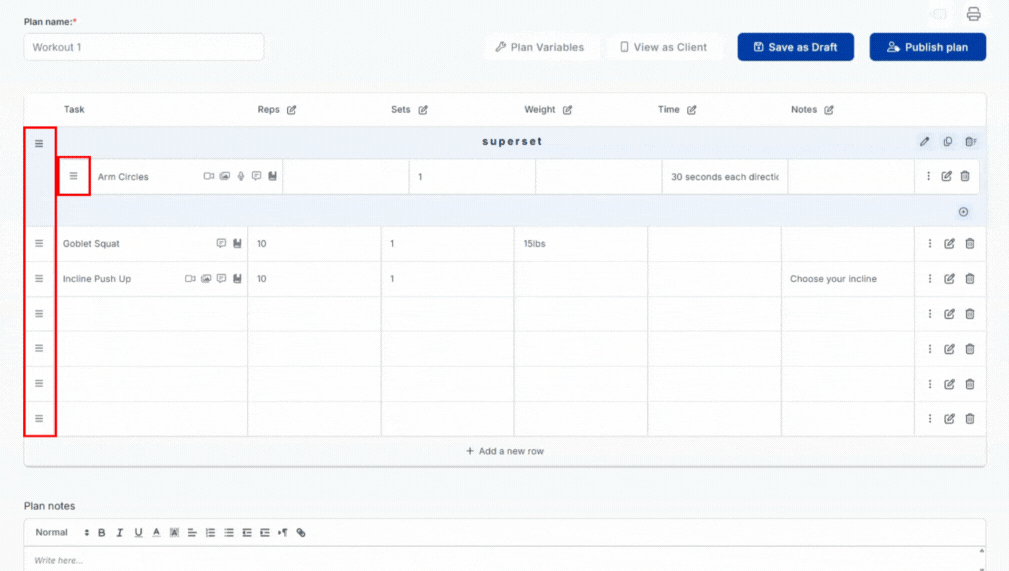Grab the superset drag handle
This screenshot has width=1009, height=571.
(39, 144)
